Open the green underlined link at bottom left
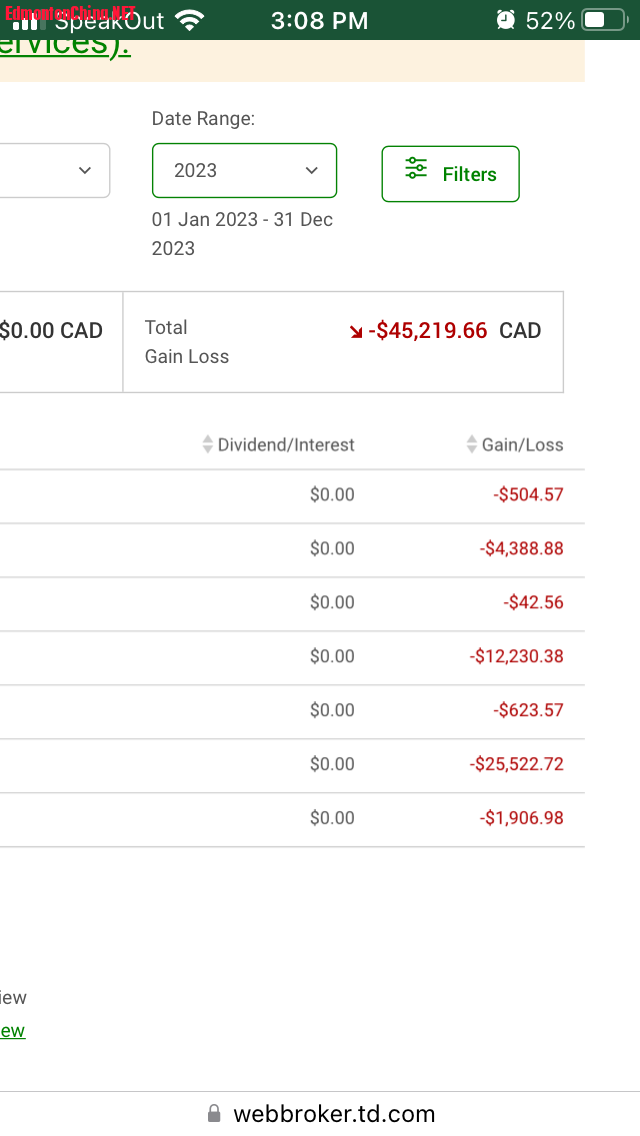This screenshot has height=1136, width=640. coord(13,1030)
